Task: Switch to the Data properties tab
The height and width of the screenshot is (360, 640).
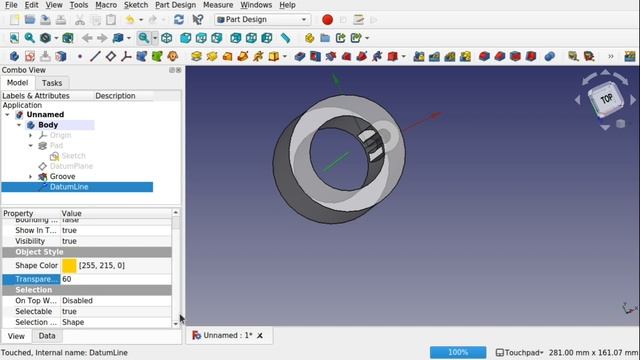Action: pyautogui.click(x=47, y=336)
